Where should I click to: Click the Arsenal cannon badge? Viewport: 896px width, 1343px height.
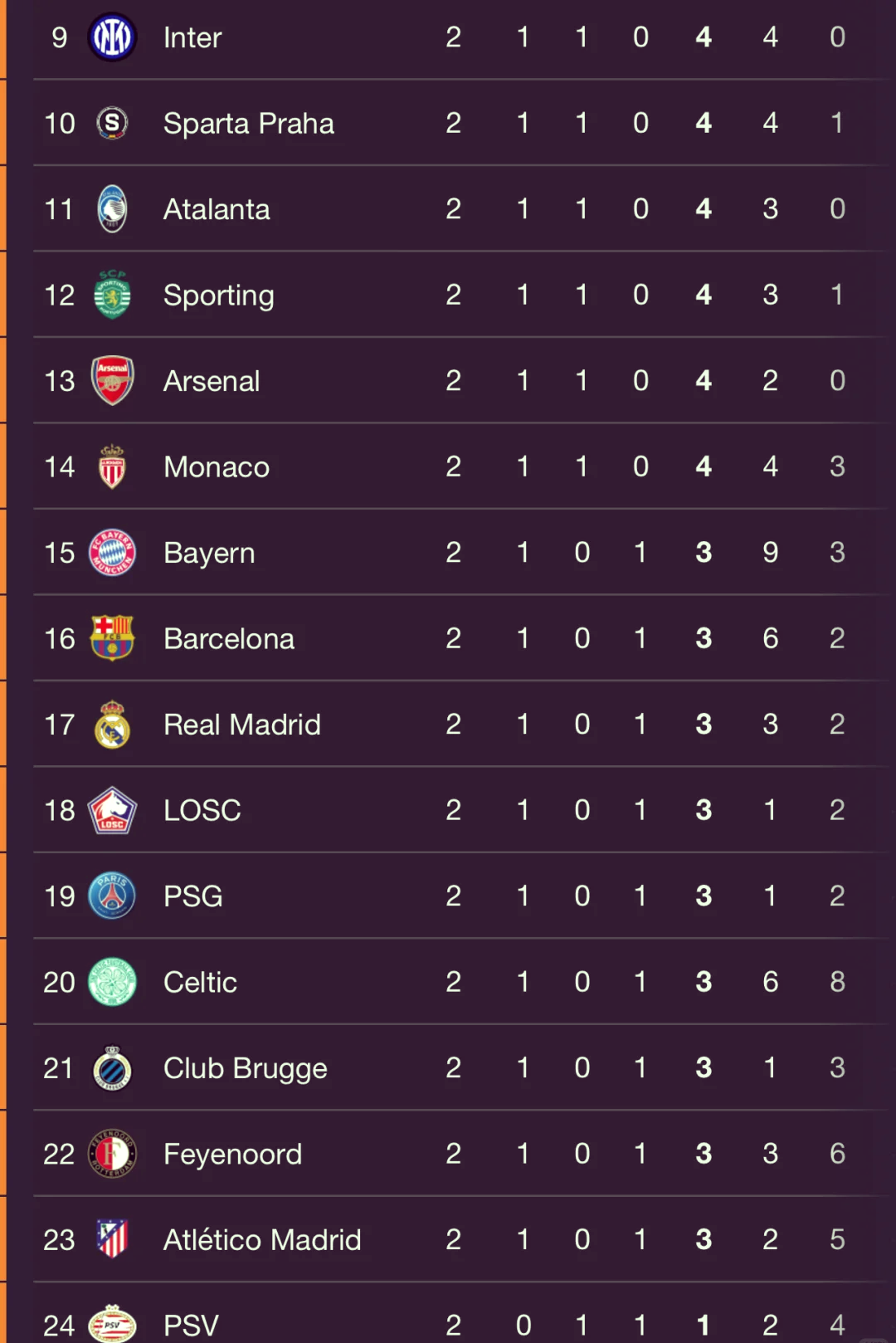tap(112, 381)
